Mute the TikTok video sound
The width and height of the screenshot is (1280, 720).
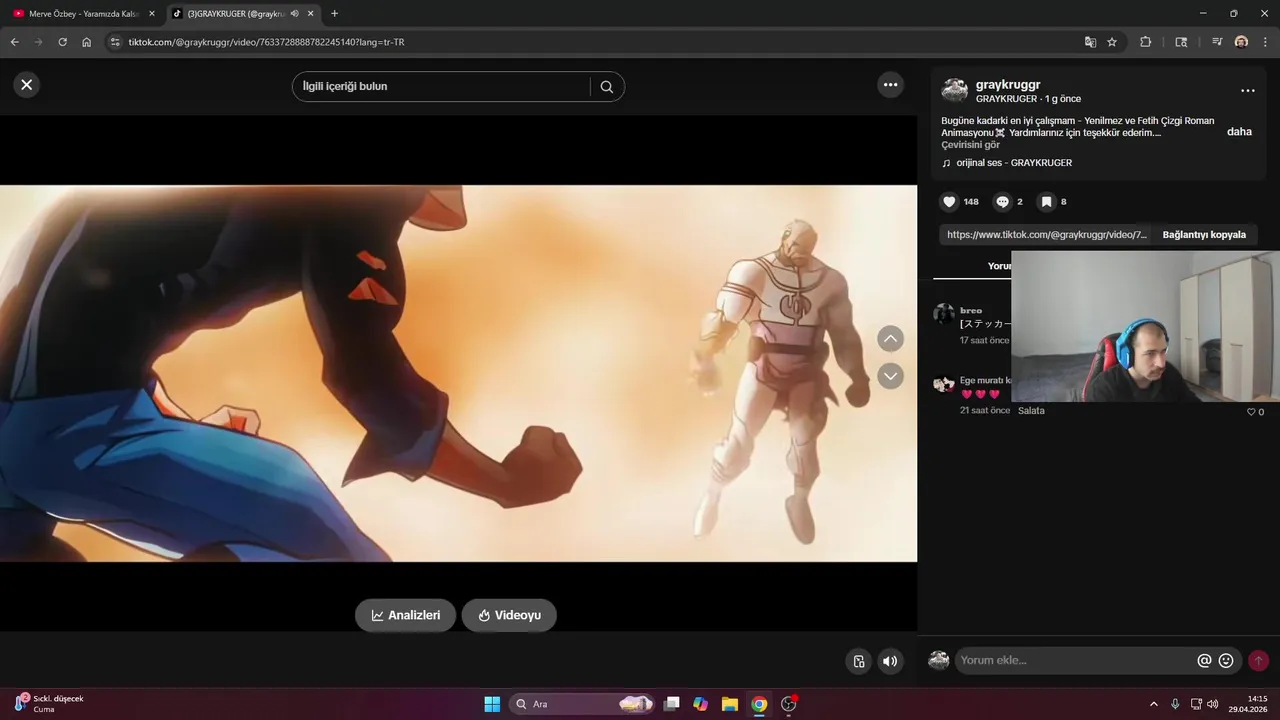click(x=890, y=661)
